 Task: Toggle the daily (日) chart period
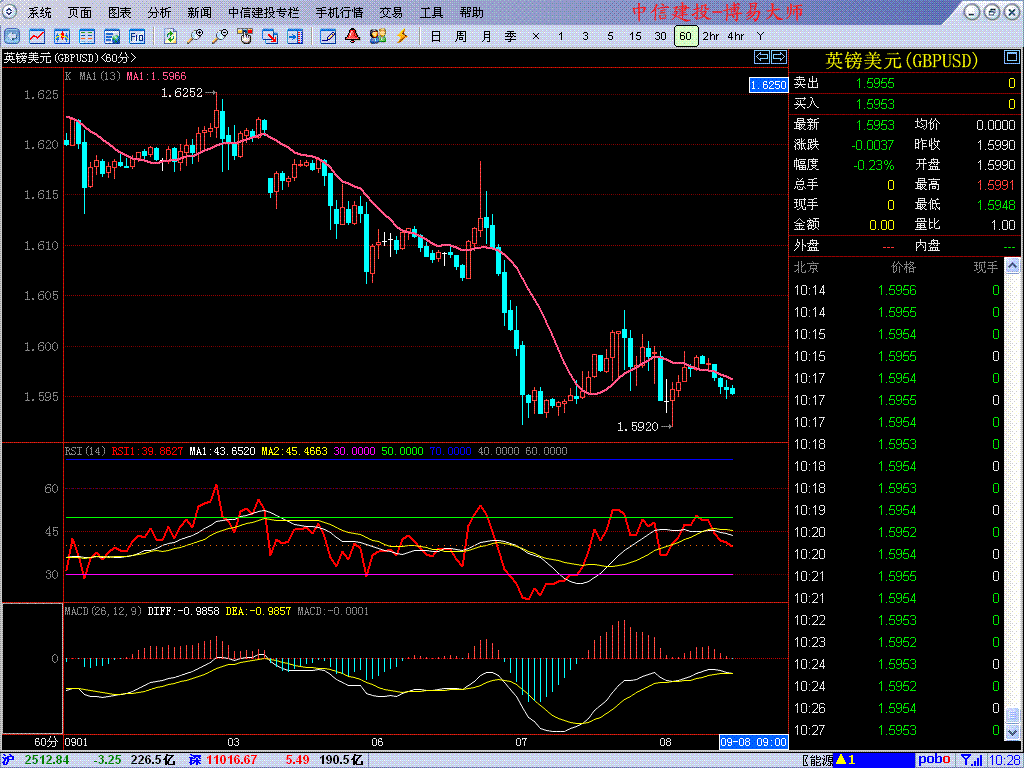pyautogui.click(x=436, y=36)
